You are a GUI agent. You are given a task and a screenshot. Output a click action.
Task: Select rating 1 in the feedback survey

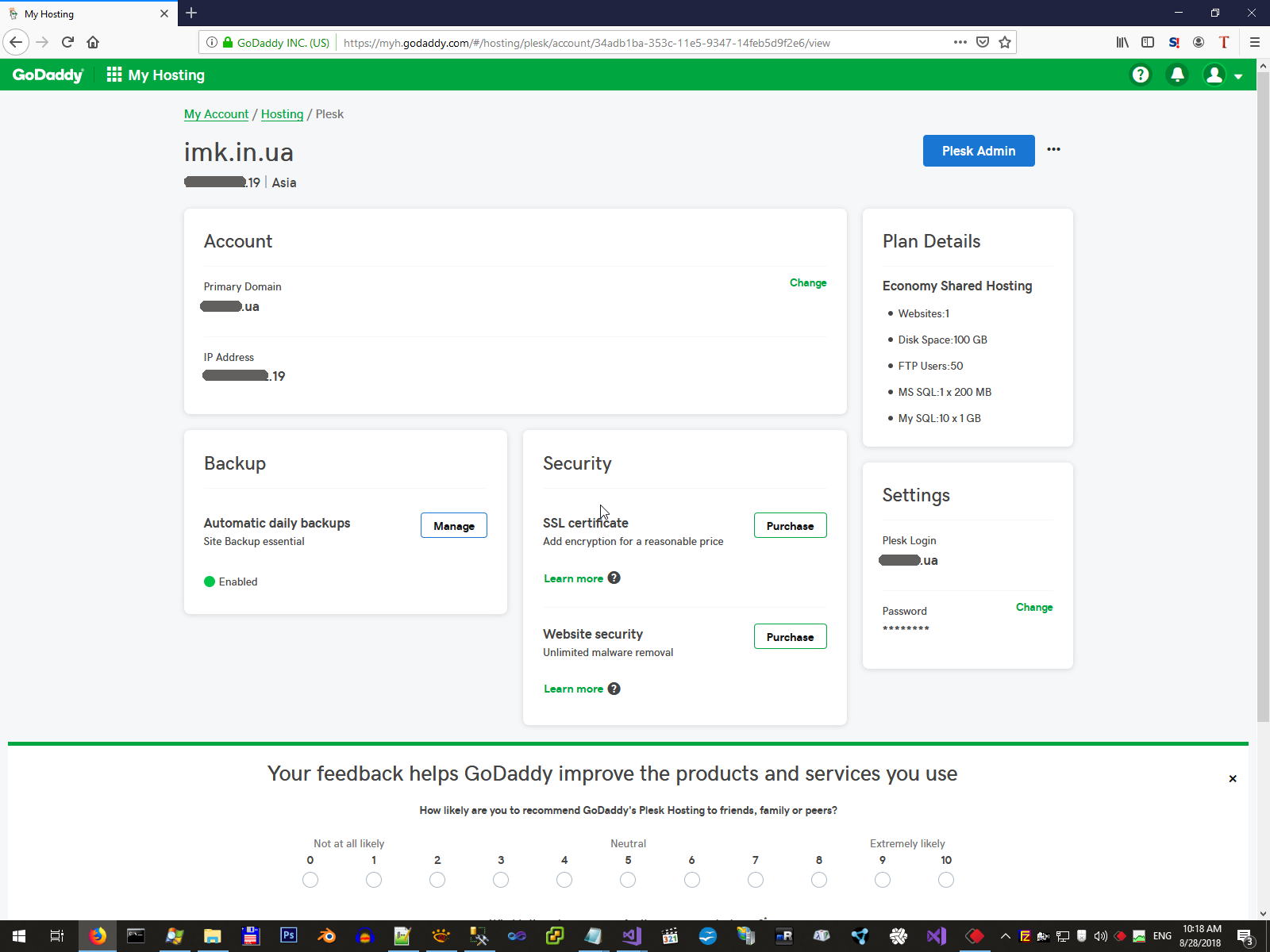click(374, 880)
